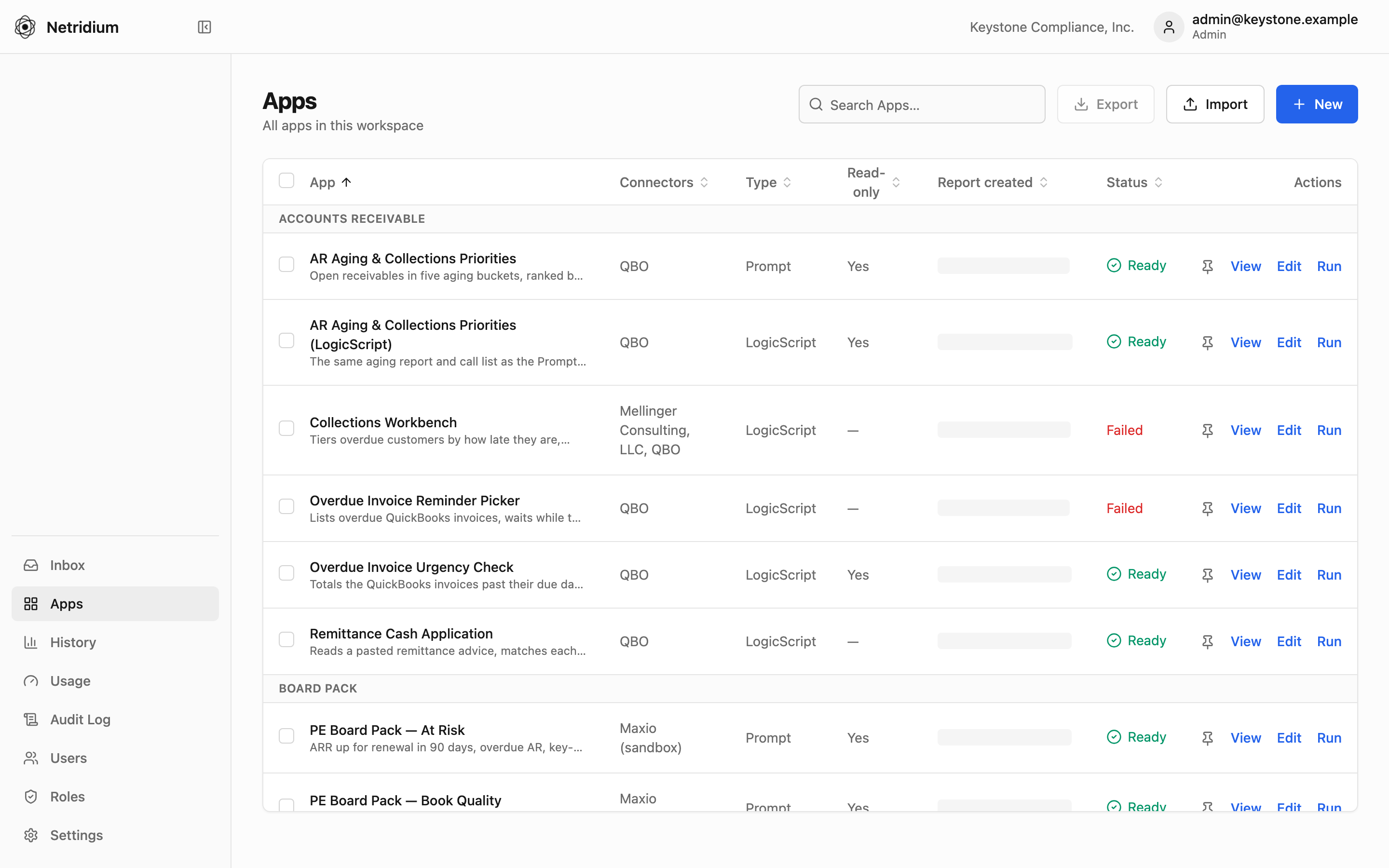View the Overdue Invoice Urgency Check app
The image size is (1389, 868).
click(1245, 575)
